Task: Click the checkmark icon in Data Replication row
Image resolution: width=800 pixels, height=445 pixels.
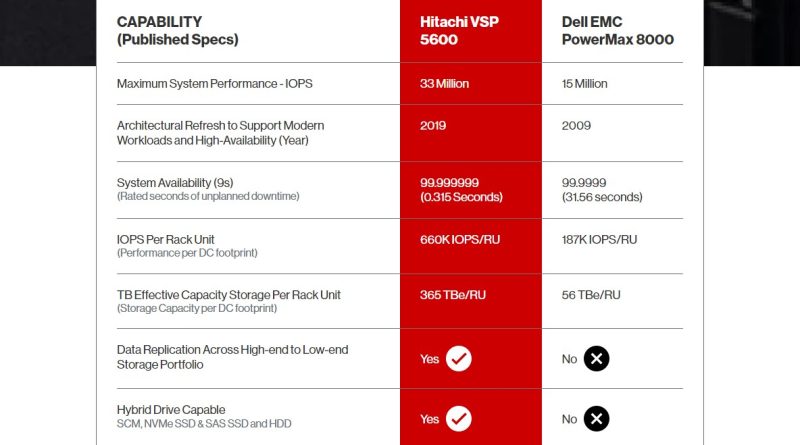Action: [x=459, y=358]
